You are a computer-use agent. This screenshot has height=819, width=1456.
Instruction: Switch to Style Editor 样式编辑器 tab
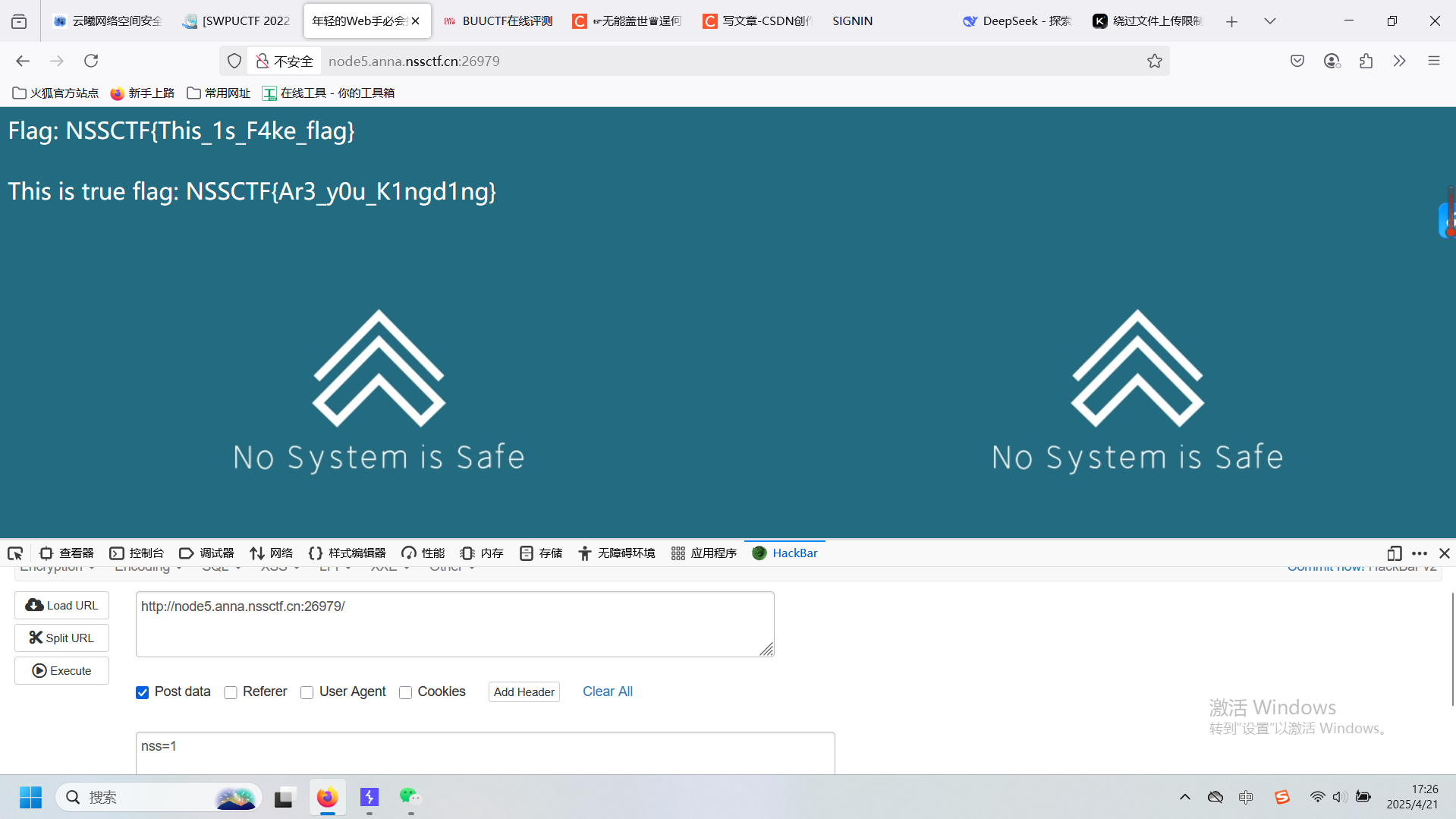point(347,553)
